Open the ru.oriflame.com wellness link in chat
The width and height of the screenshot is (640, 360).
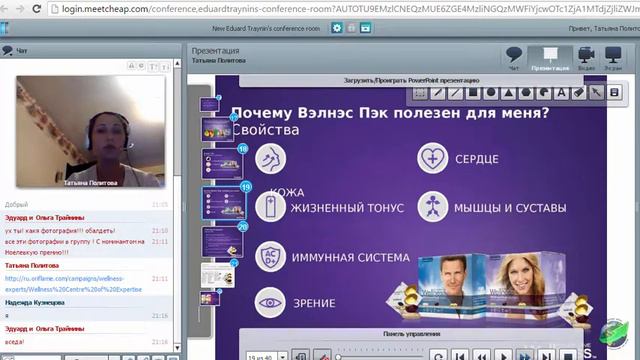point(73,284)
